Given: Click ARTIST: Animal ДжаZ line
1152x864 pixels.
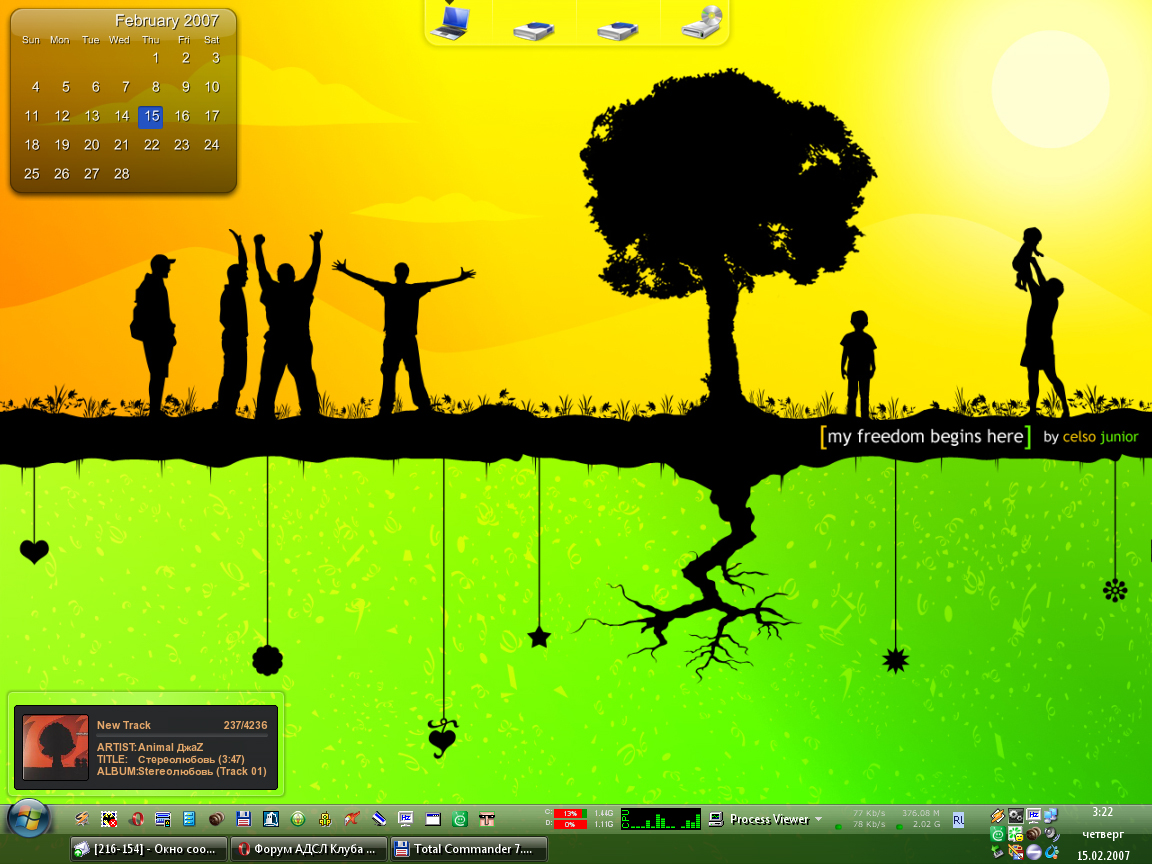Looking at the screenshot, I should point(150,747).
